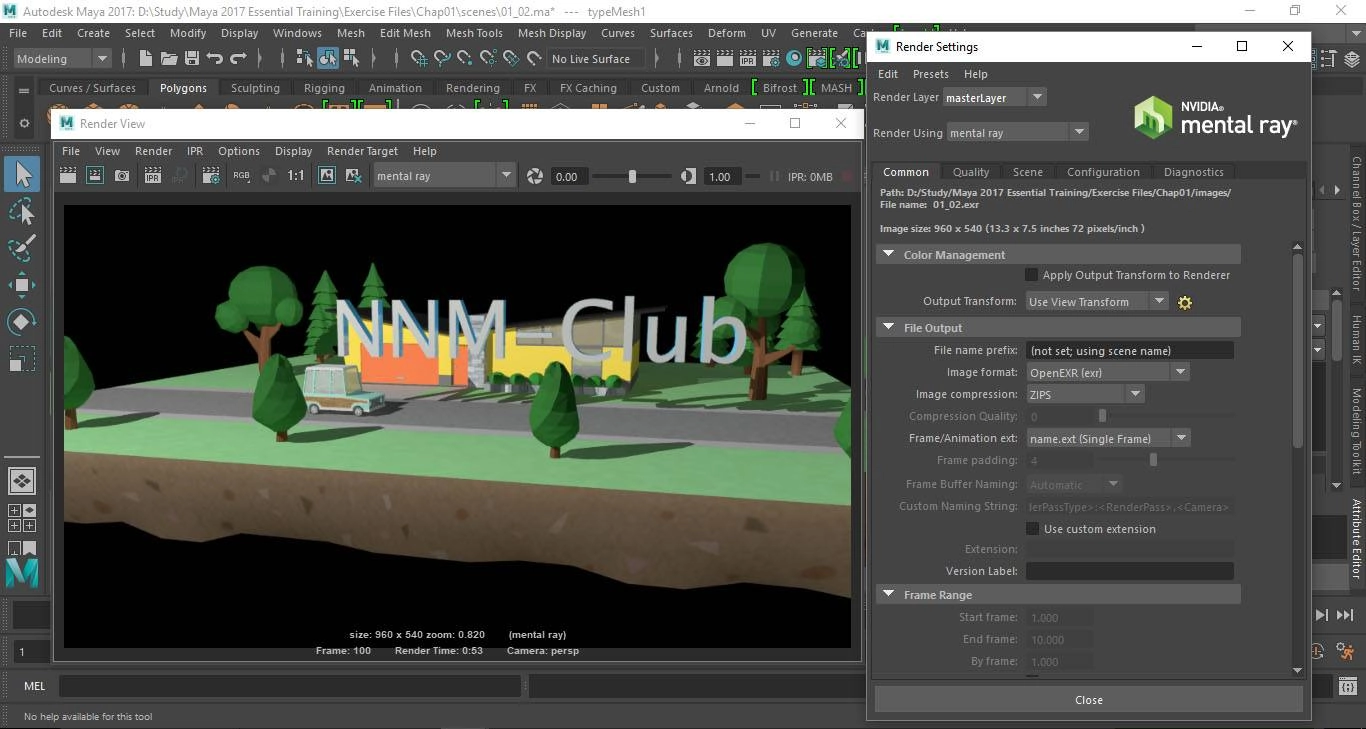Open render settings icon in Render View toolbar
This screenshot has width=1366, height=729.
(211, 176)
